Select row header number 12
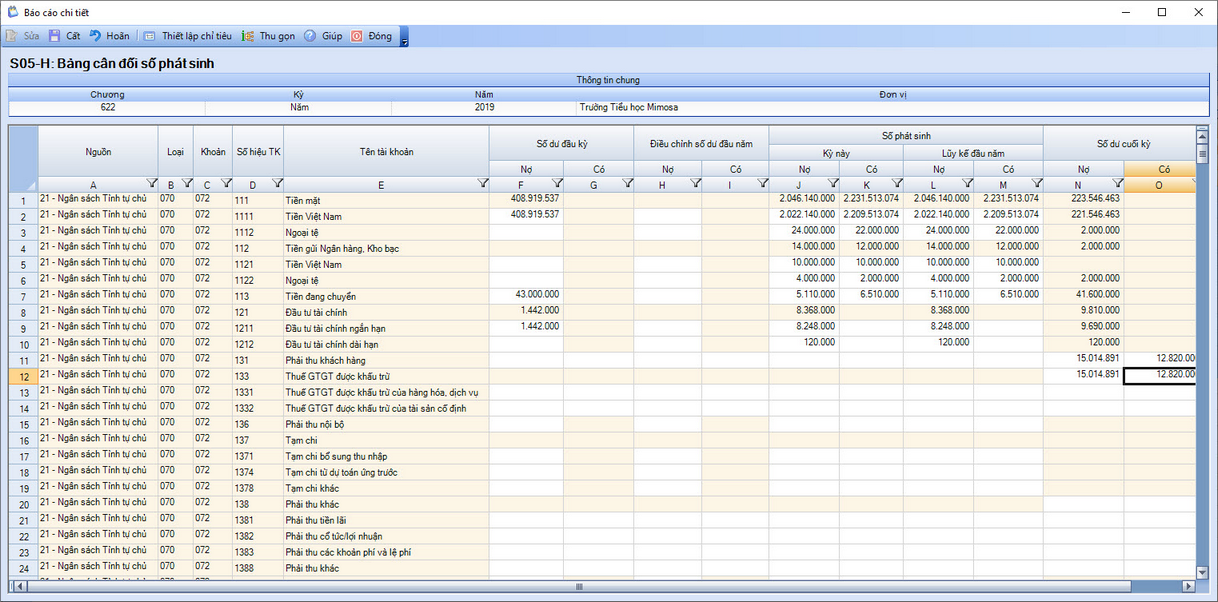 [x=23, y=376]
